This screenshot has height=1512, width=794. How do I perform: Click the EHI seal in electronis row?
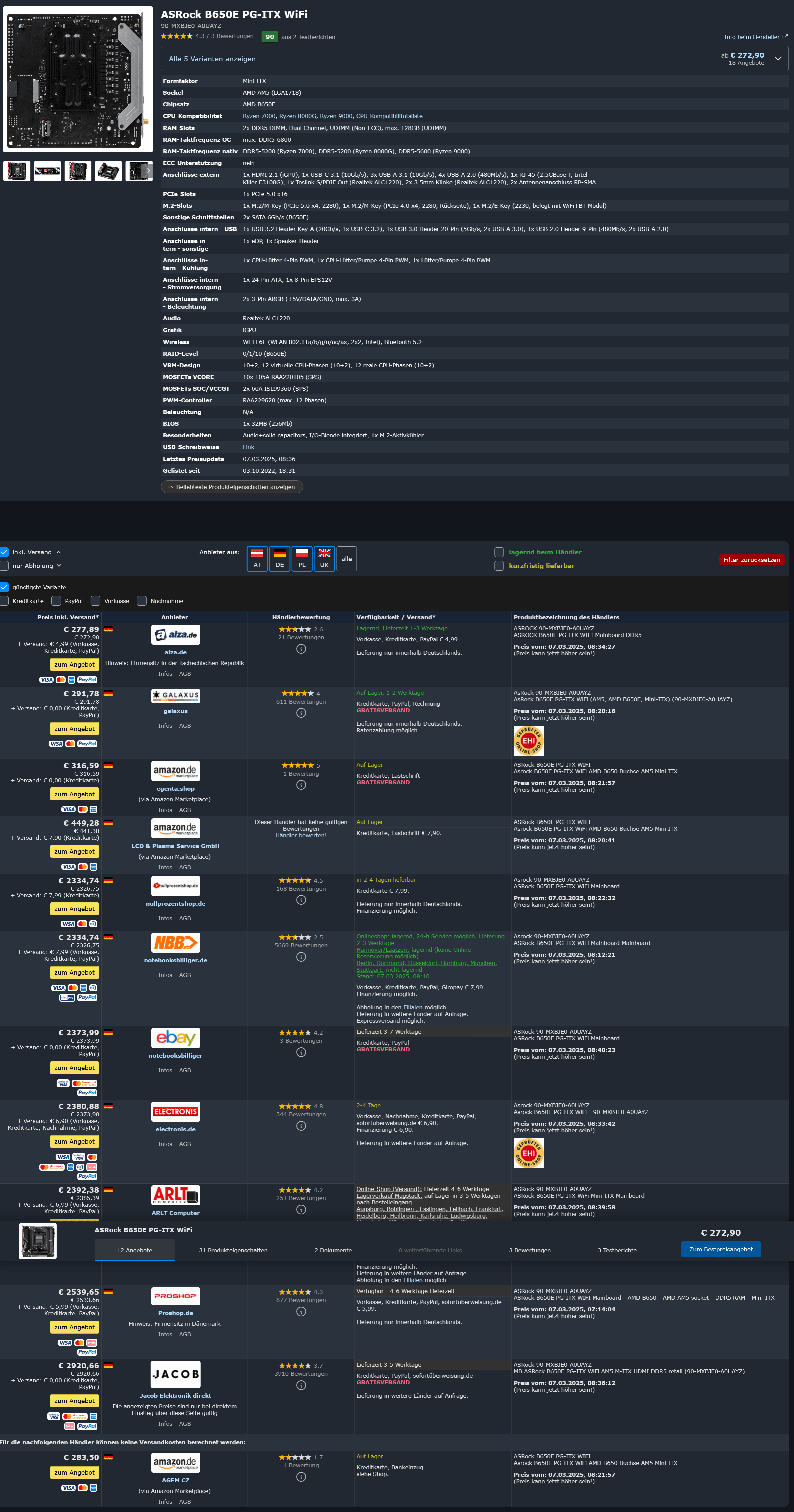[x=528, y=1153]
